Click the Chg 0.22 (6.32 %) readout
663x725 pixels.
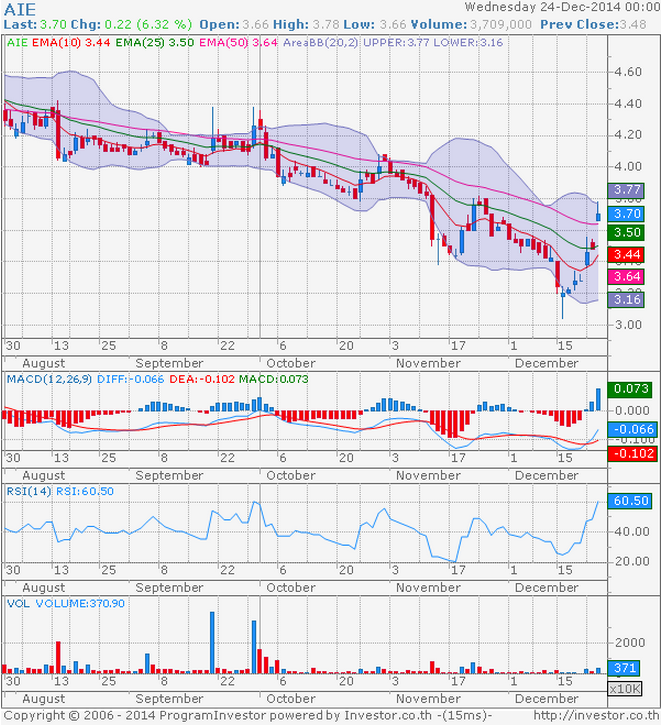click(x=131, y=25)
